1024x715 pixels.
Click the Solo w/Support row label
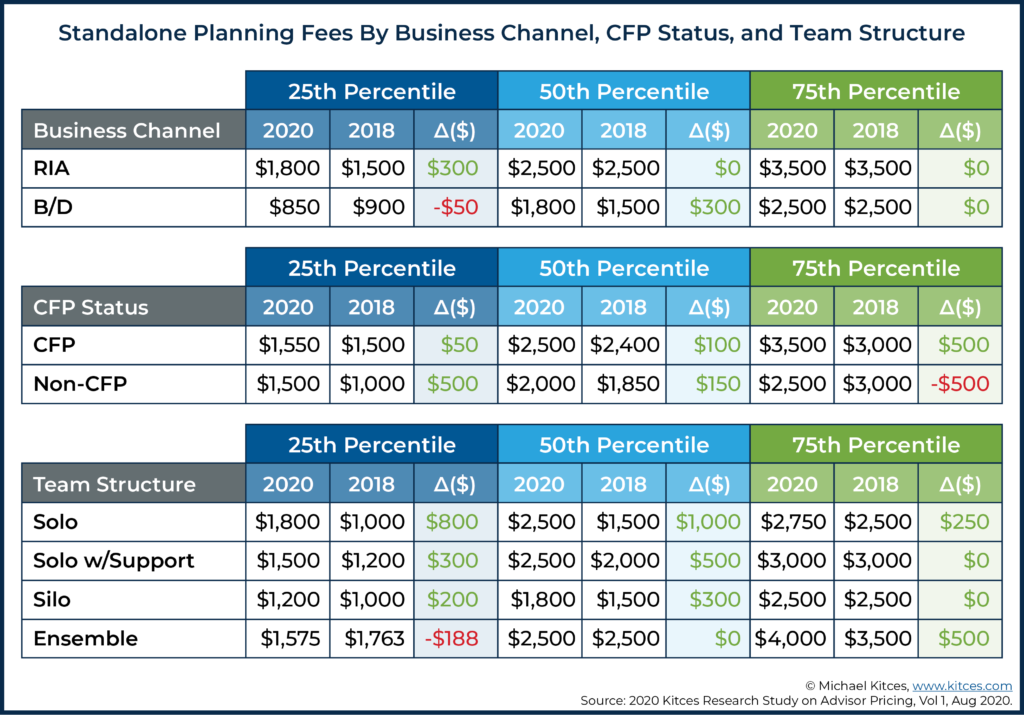click(x=114, y=560)
